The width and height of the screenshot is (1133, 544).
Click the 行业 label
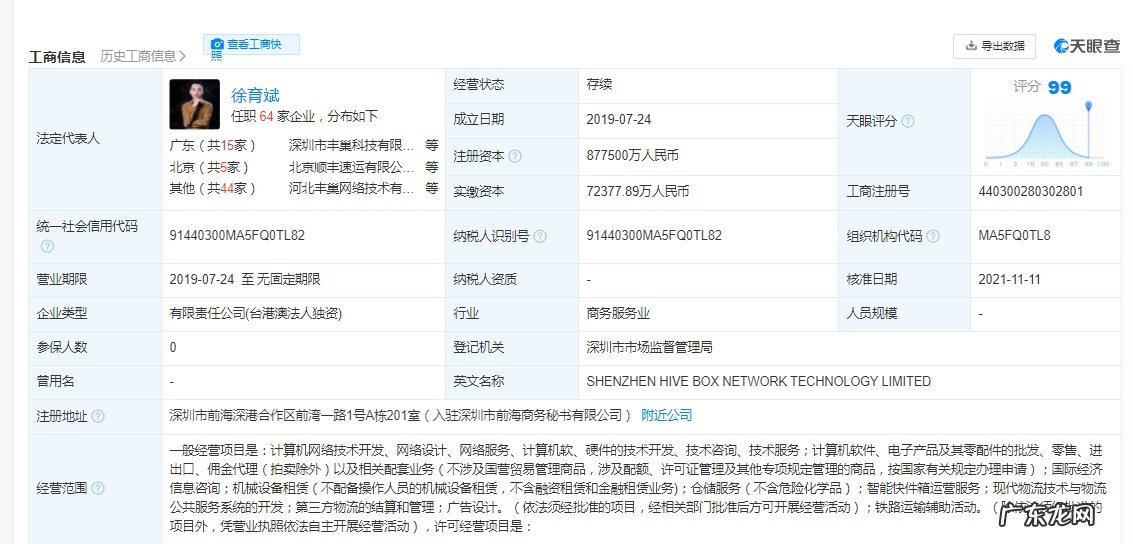466,314
